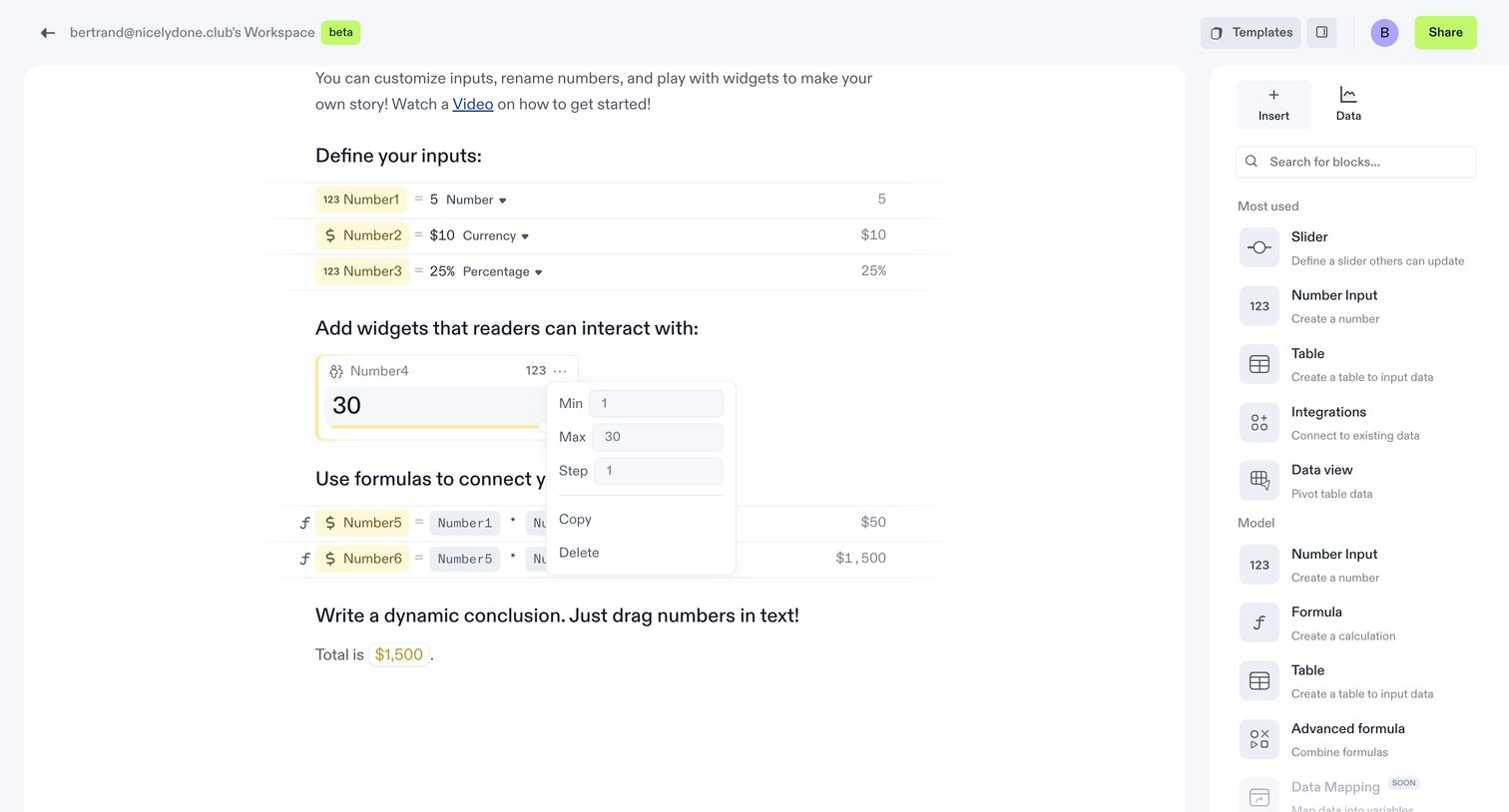Open the user avatar B
This screenshot has width=1509, height=812.
(x=1384, y=33)
